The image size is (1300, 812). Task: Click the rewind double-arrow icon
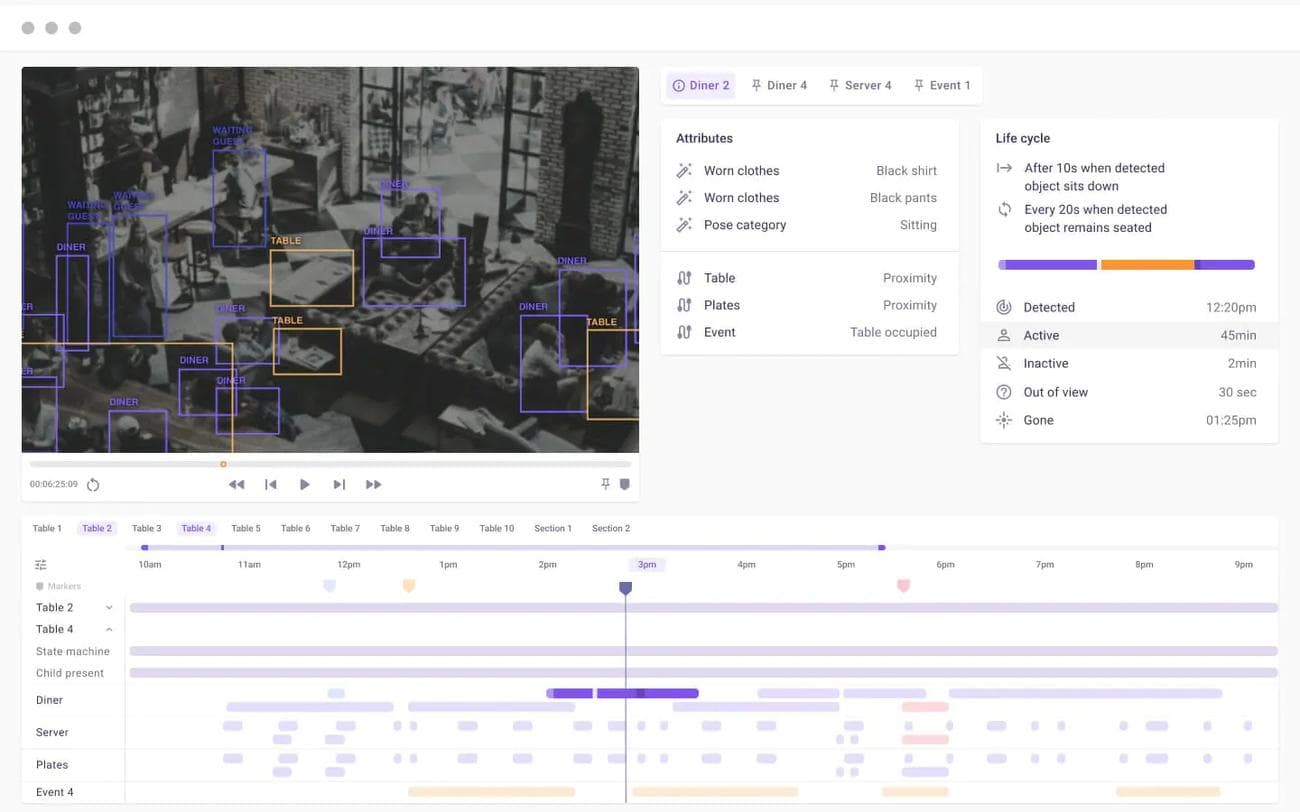(x=236, y=485)
